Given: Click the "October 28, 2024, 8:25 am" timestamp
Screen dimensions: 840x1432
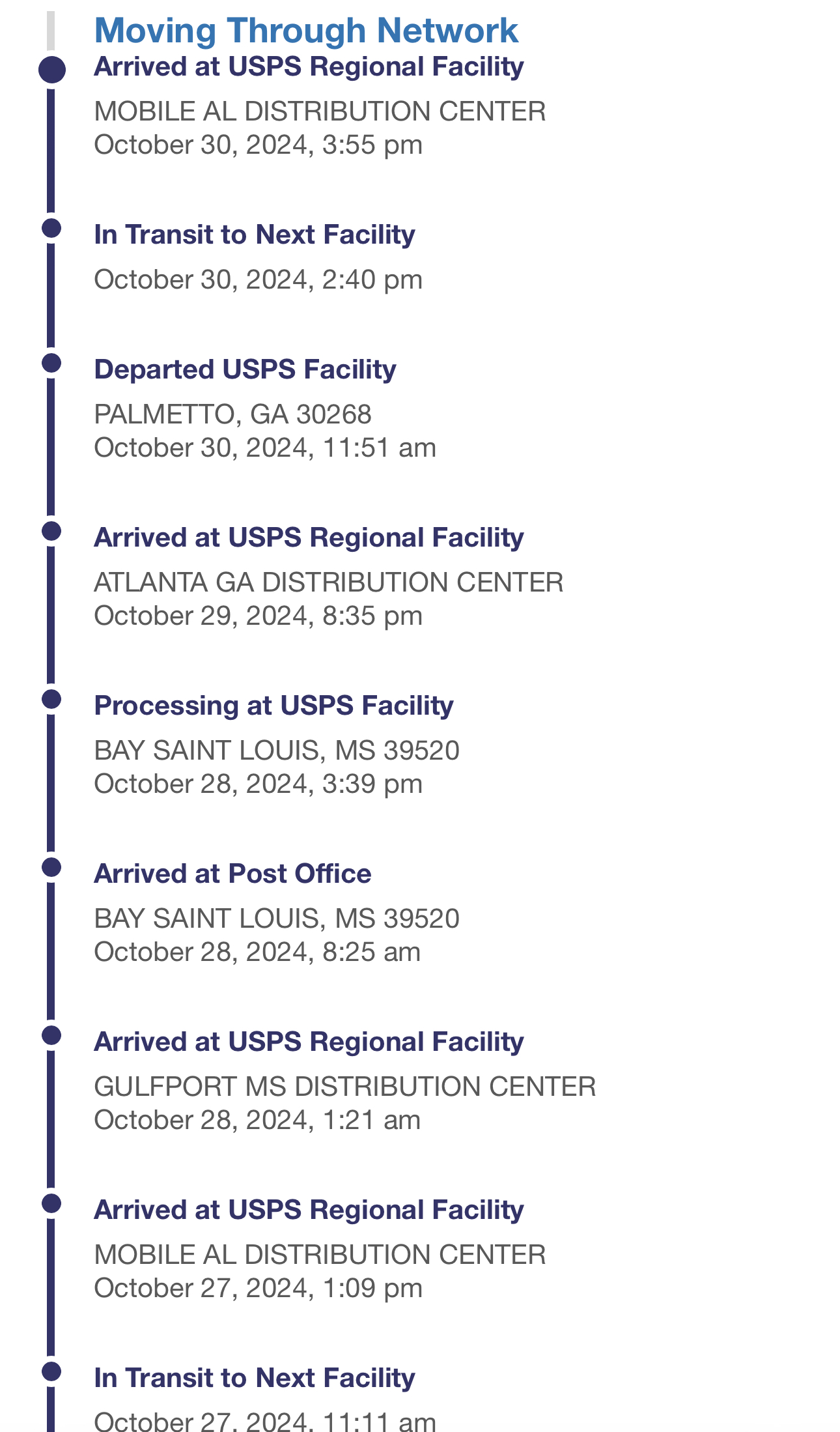Looking at the screenshot, I should tap(257, 952).
